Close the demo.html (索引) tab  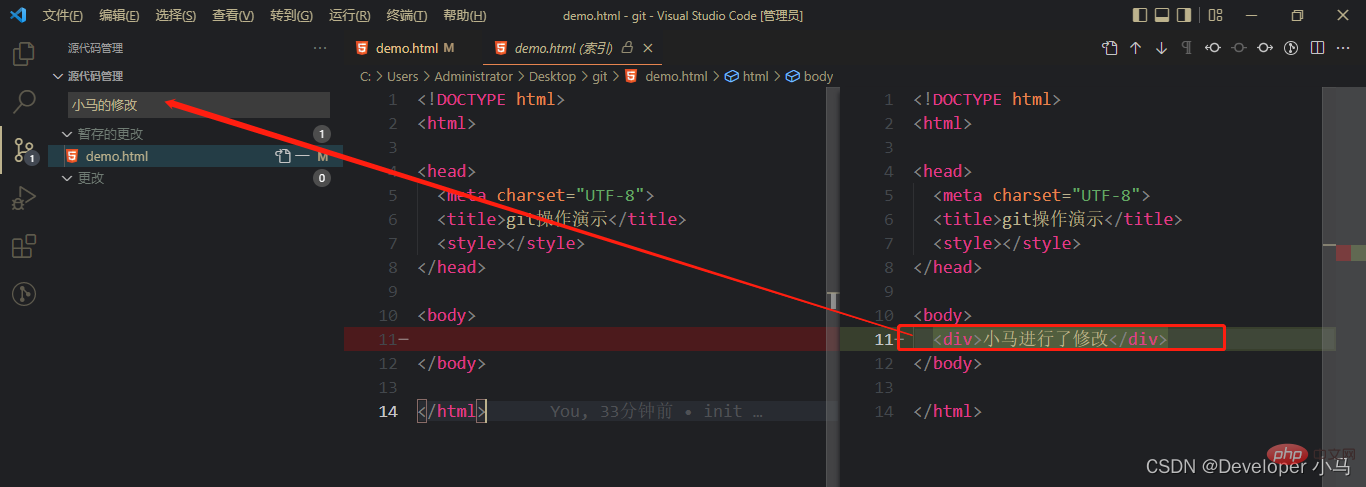point(648,48)
